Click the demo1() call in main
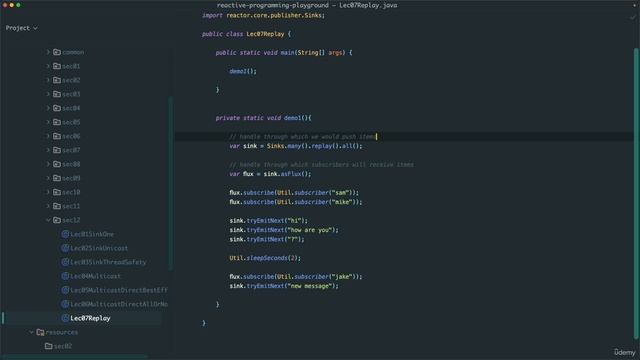The height and width of the screenshot is (360, 640). point(243,71)
